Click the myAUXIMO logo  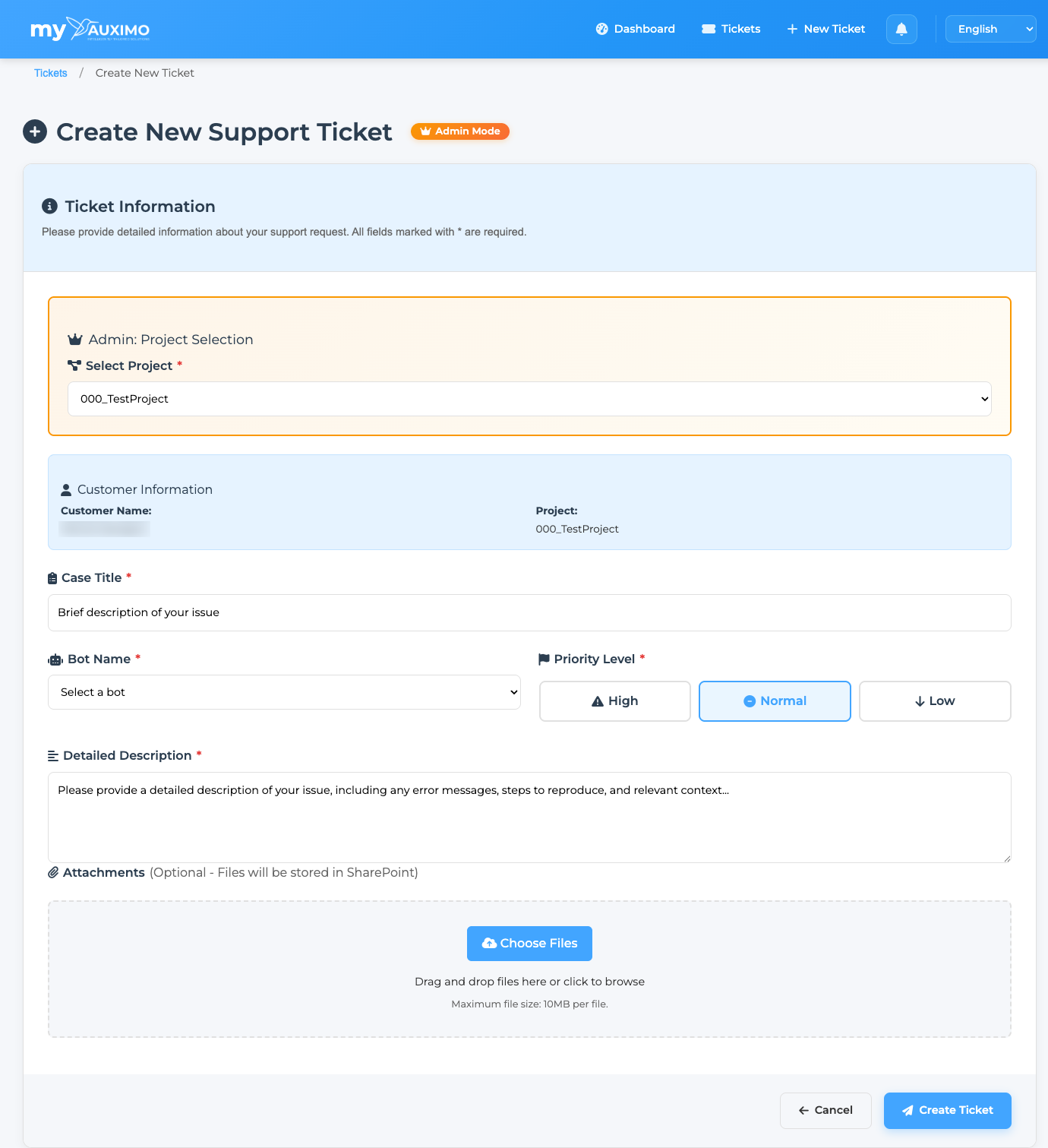(90, 30)
